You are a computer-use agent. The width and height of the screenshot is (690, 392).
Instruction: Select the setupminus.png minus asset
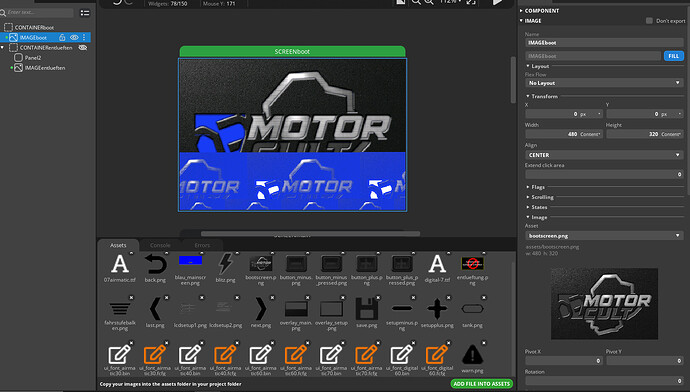[x=402, y=308]
